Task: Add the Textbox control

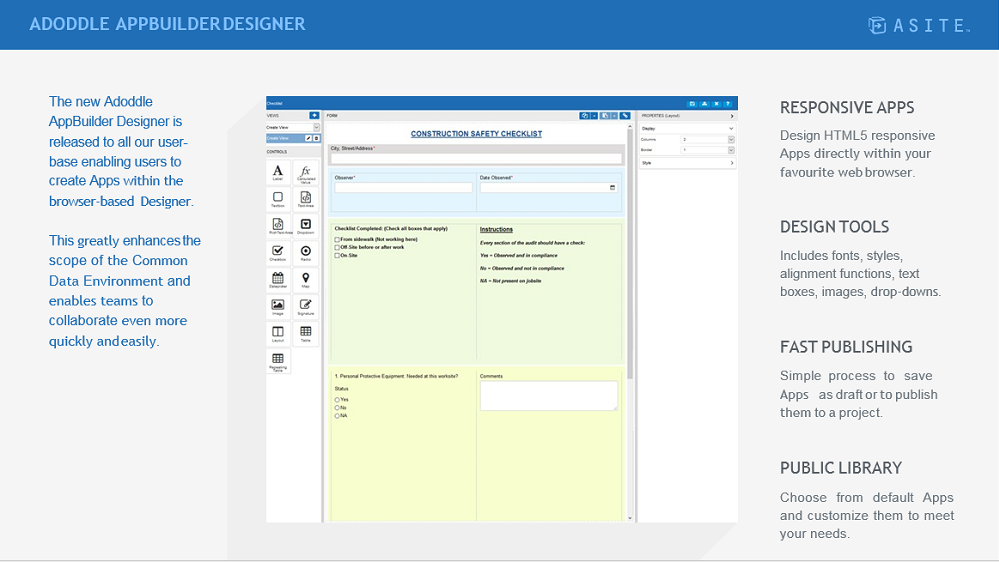Action: pos(278,199)
